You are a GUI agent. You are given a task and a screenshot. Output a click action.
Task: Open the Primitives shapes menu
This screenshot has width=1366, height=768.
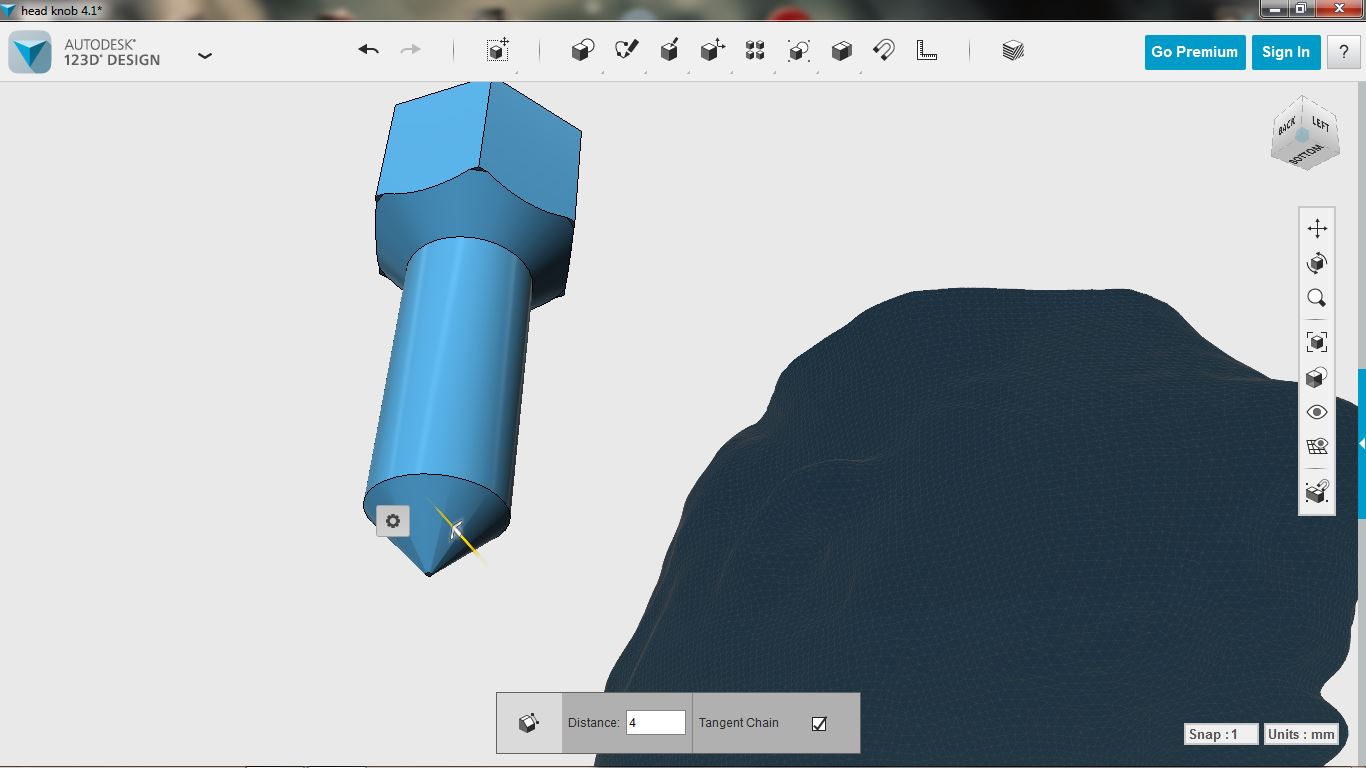click(x=583, y=50)
